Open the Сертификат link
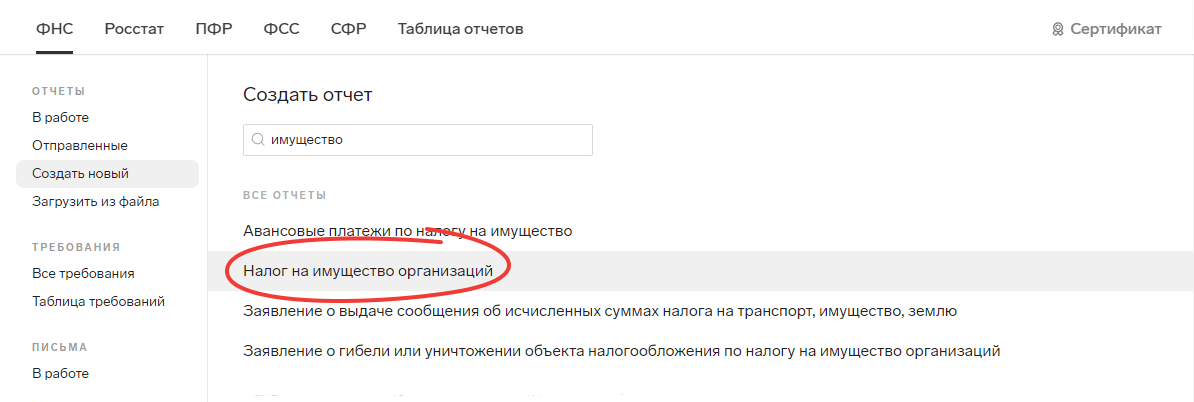This screenshot has height=402, width=1194. click(x=1116, y=29)
